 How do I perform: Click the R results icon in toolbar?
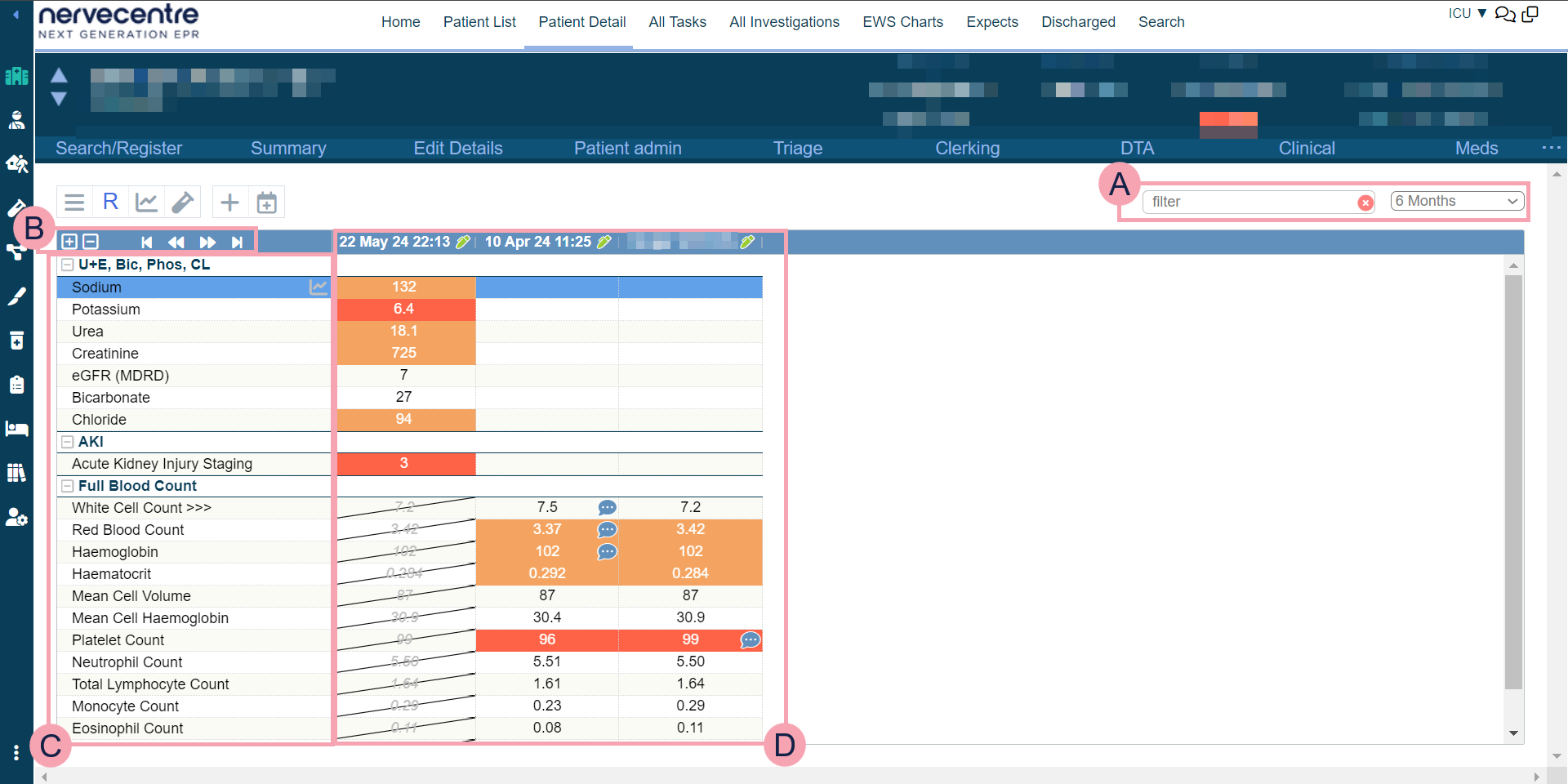pyautogui.click(x=110, y=202)
